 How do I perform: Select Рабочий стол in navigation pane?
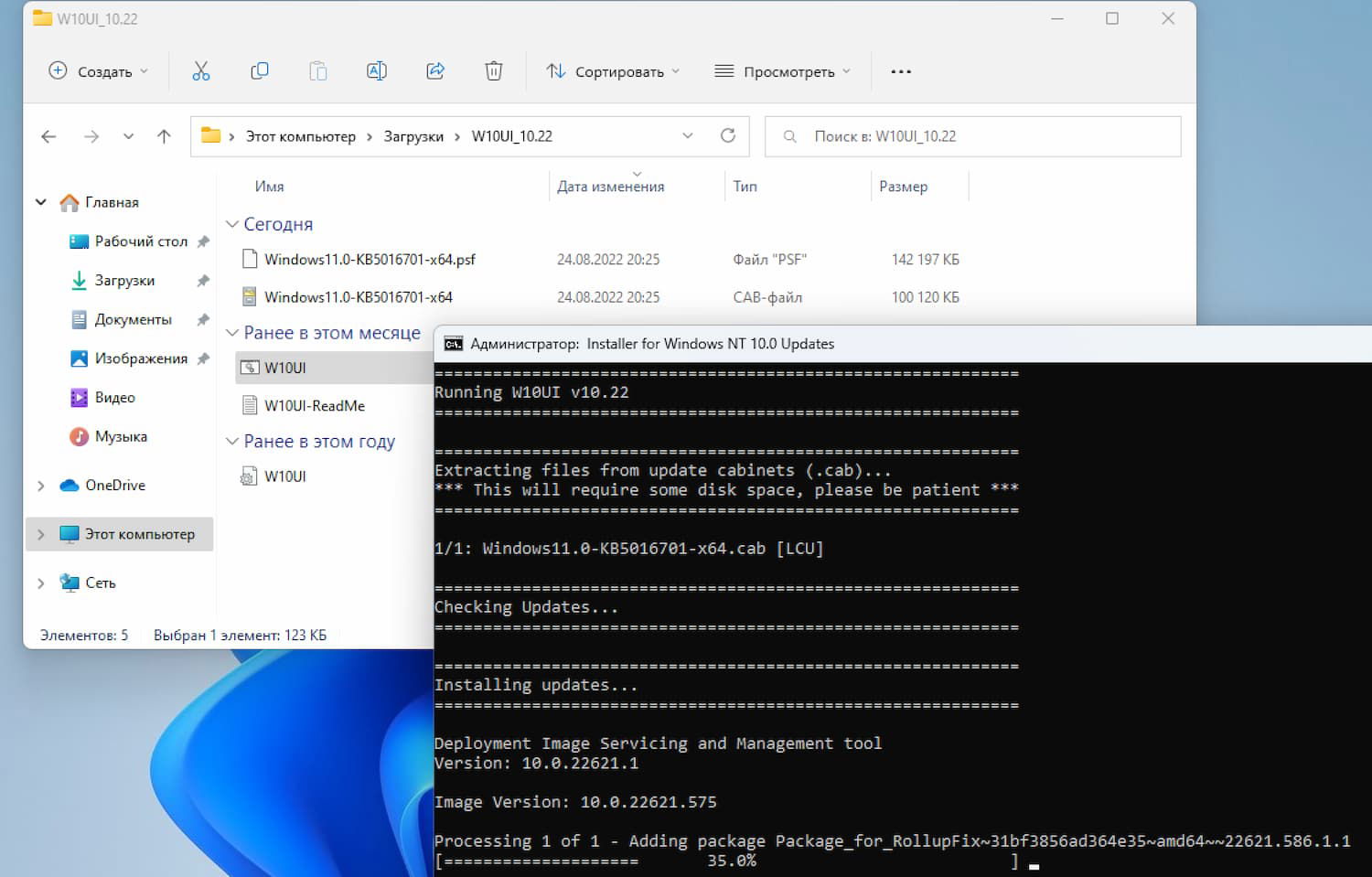(x=141, y=241)
